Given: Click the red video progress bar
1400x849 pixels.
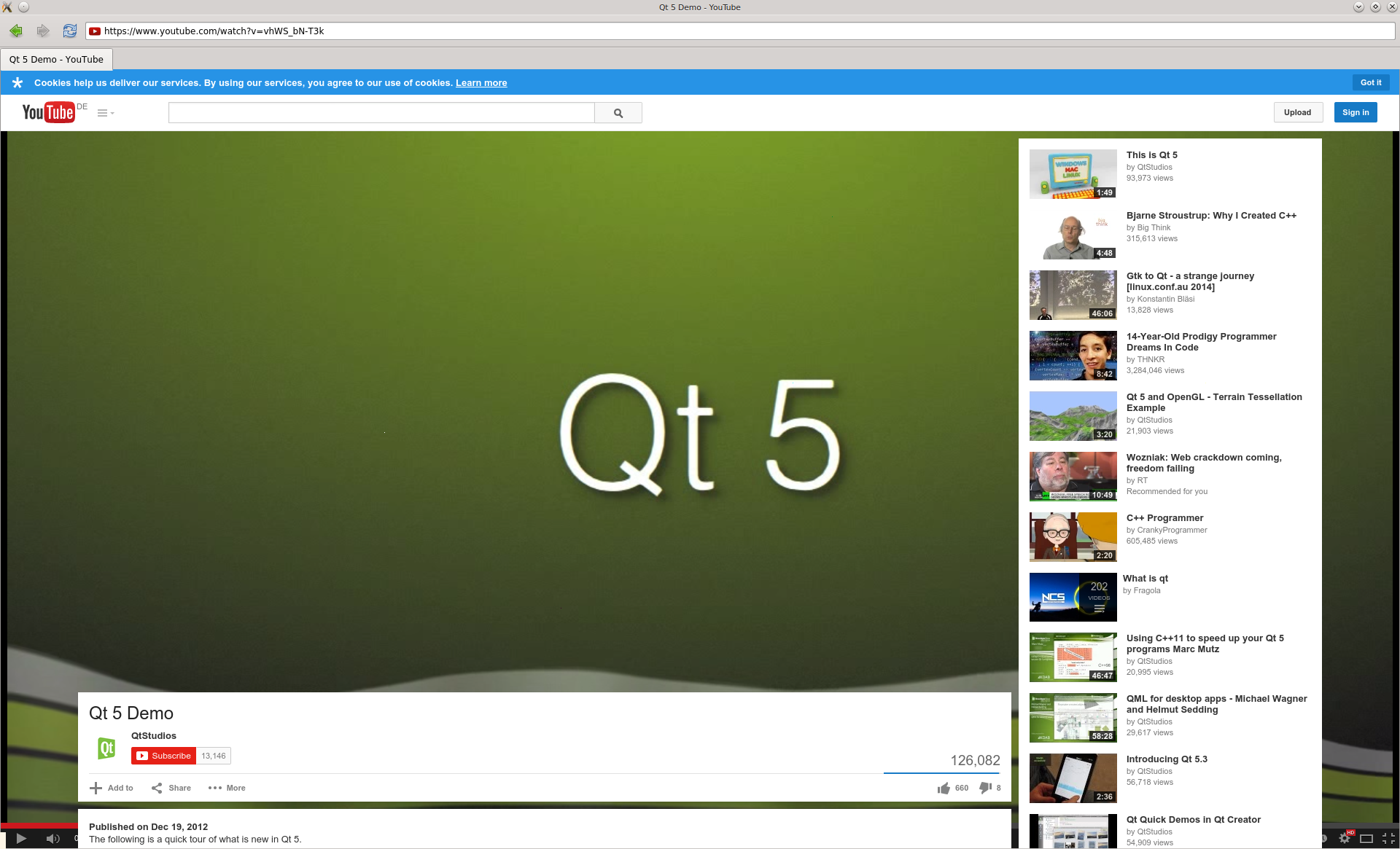Looking at the screenshot, I should pos(39,826).
